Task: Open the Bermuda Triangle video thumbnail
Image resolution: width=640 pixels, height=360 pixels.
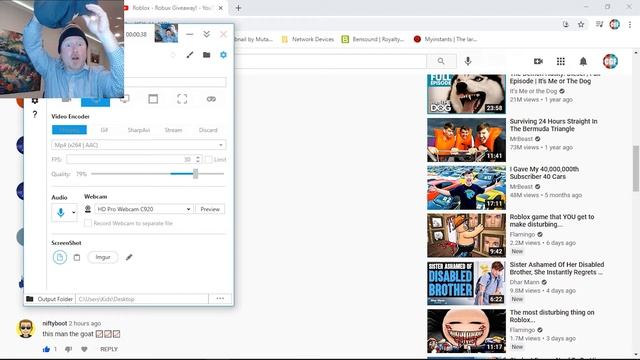Action: pos(466,140)
